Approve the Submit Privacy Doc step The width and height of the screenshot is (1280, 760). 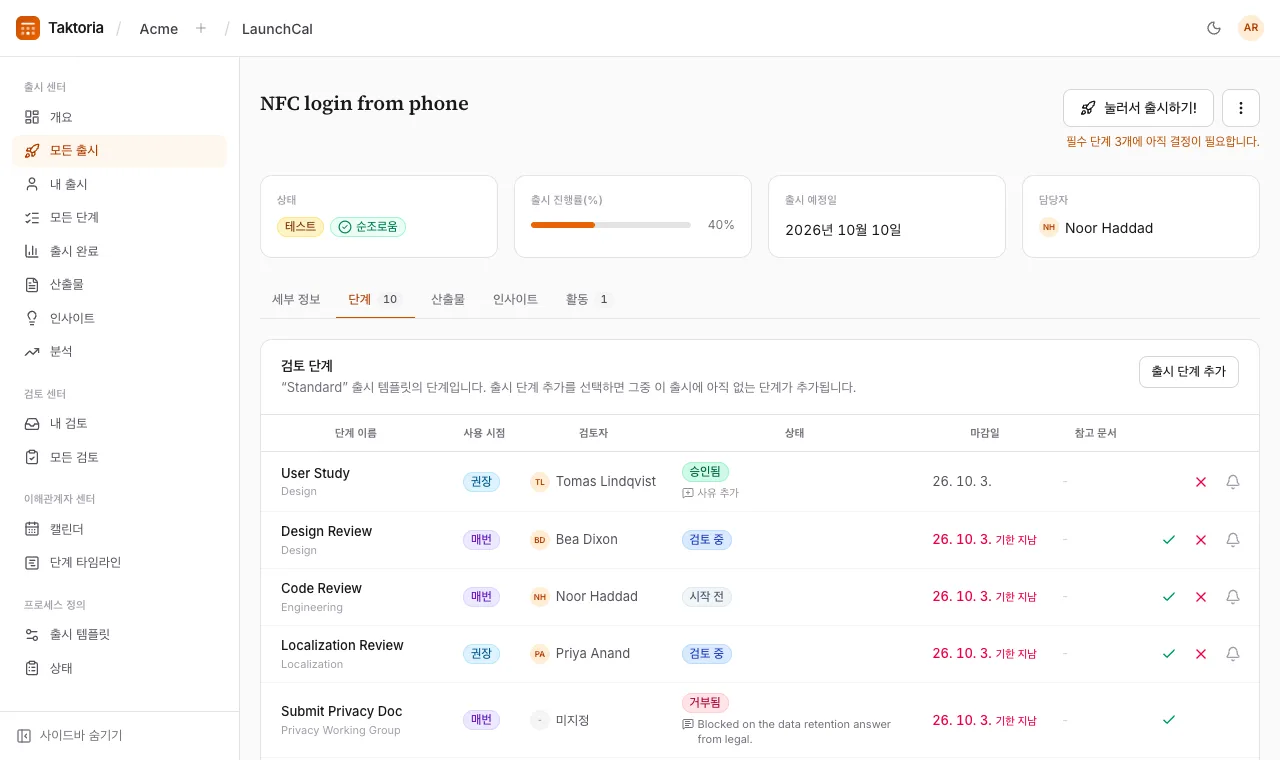[x=1169, y=720]
